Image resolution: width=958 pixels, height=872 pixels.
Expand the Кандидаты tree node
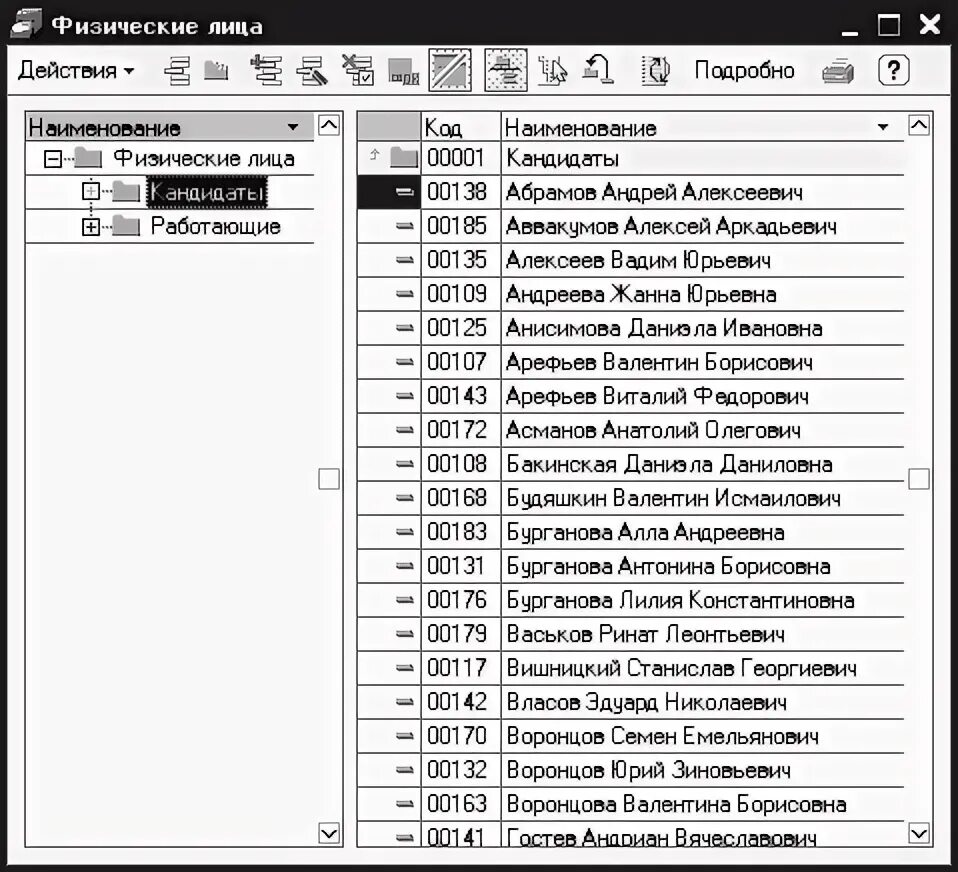pyautogui.click(x=90, y=192)
